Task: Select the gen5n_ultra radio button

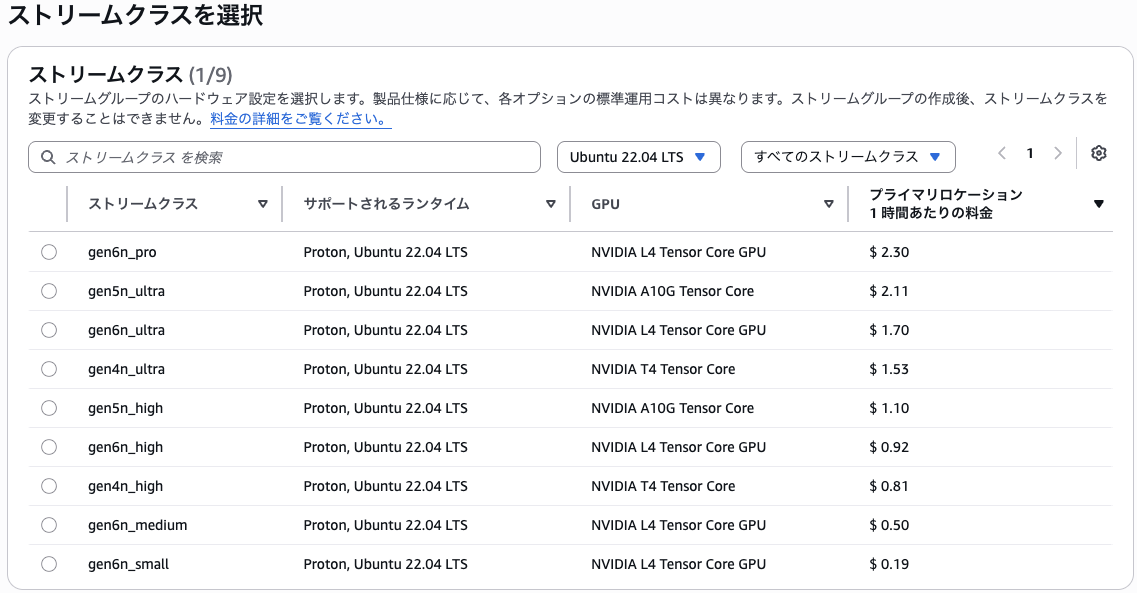Action: [x=49, y=291]
